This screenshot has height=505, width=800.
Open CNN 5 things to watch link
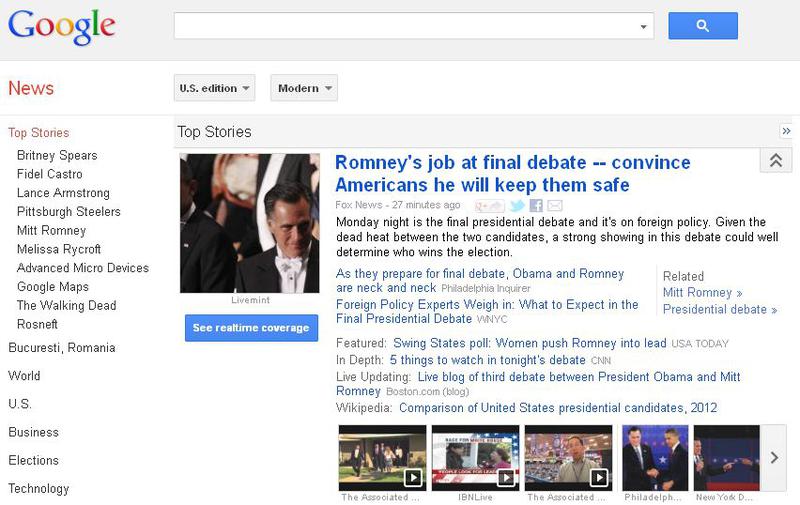[487, 360]
